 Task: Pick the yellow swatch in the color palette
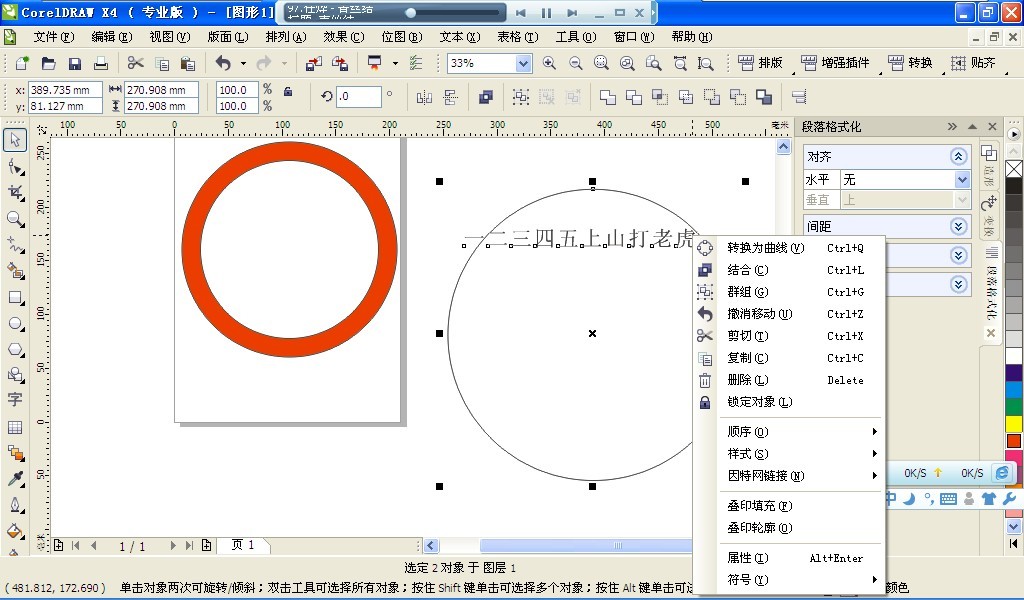click(1013, 423)
